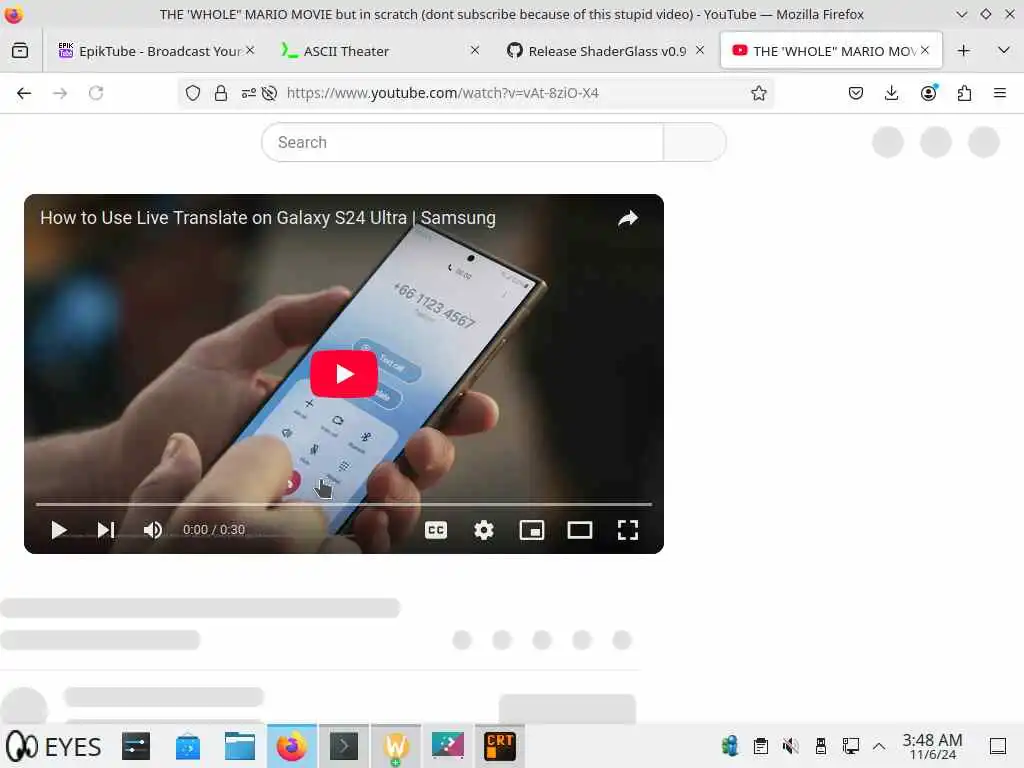This screenshot has height=768, width=1024.
Task: Click the blocked autoplay icon in address bar
Action: coord(269,93)
